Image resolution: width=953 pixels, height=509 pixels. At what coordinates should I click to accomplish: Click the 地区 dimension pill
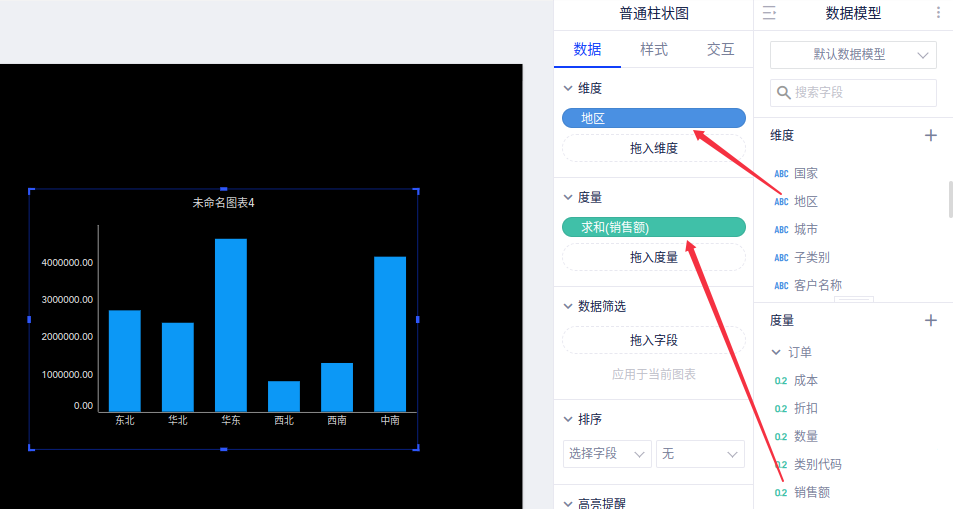(x=654, y=118)
